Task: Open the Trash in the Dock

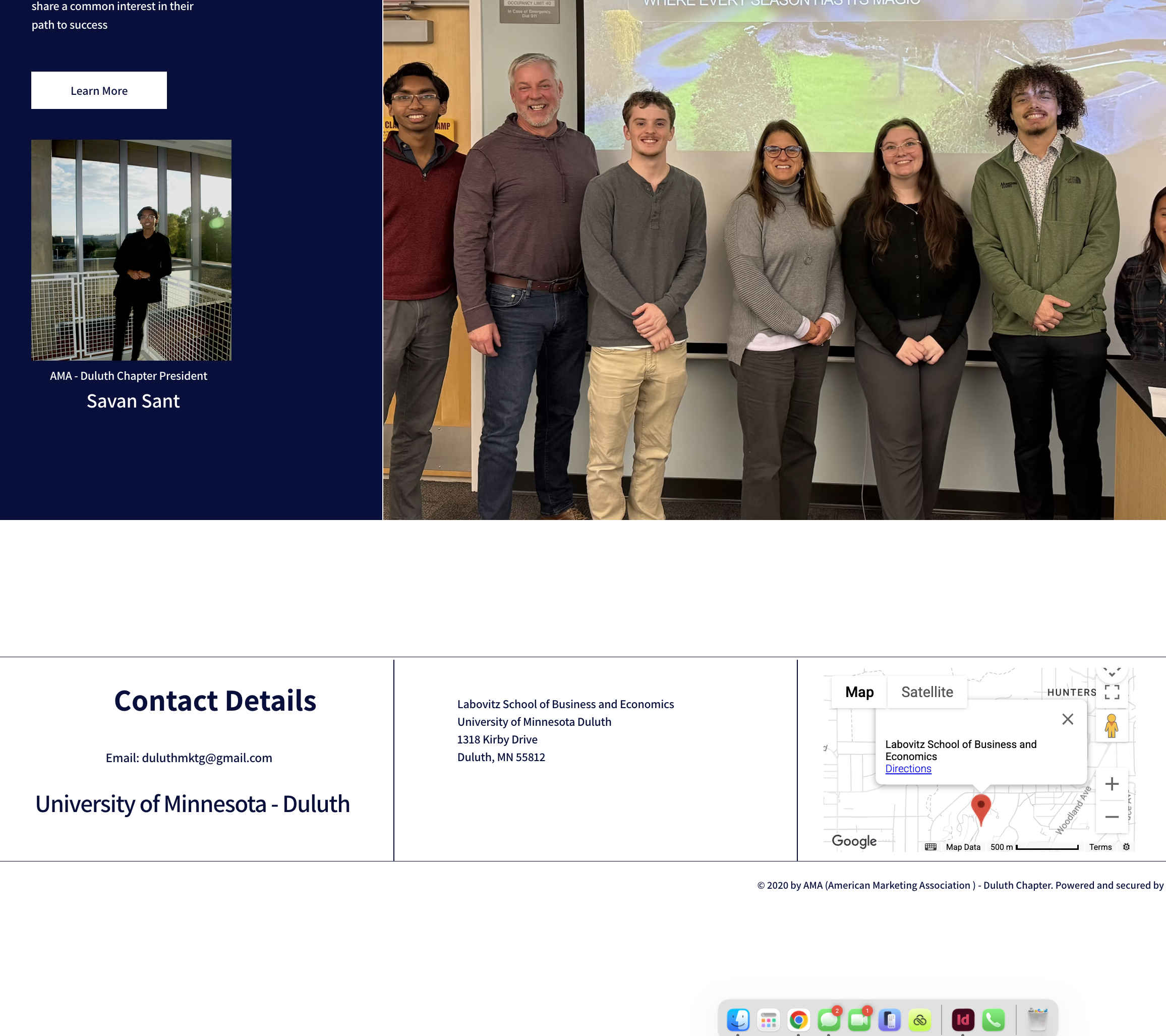Action: click(1037, 1019)
